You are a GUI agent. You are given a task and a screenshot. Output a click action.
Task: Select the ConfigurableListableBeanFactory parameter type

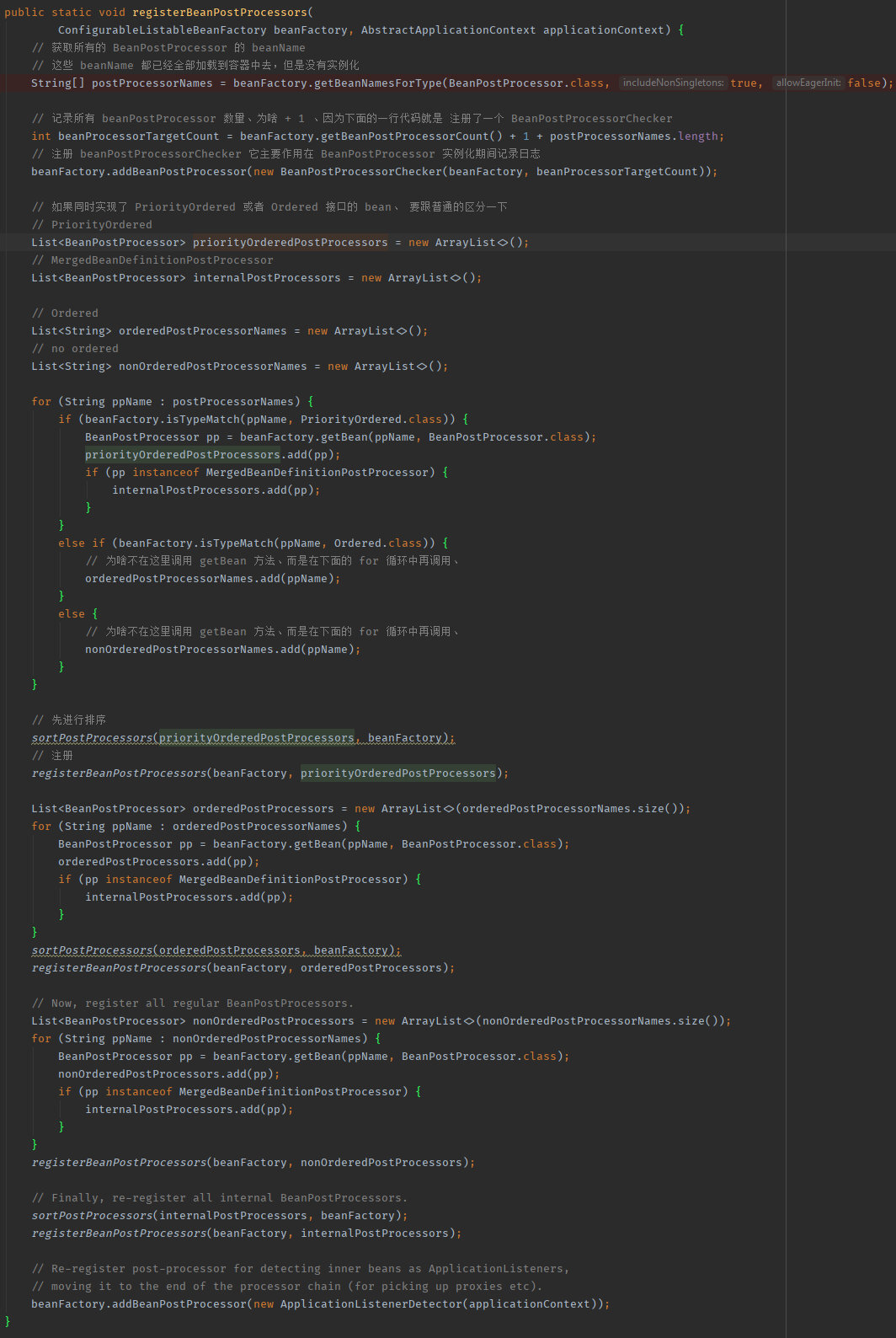tap(163, 29)
